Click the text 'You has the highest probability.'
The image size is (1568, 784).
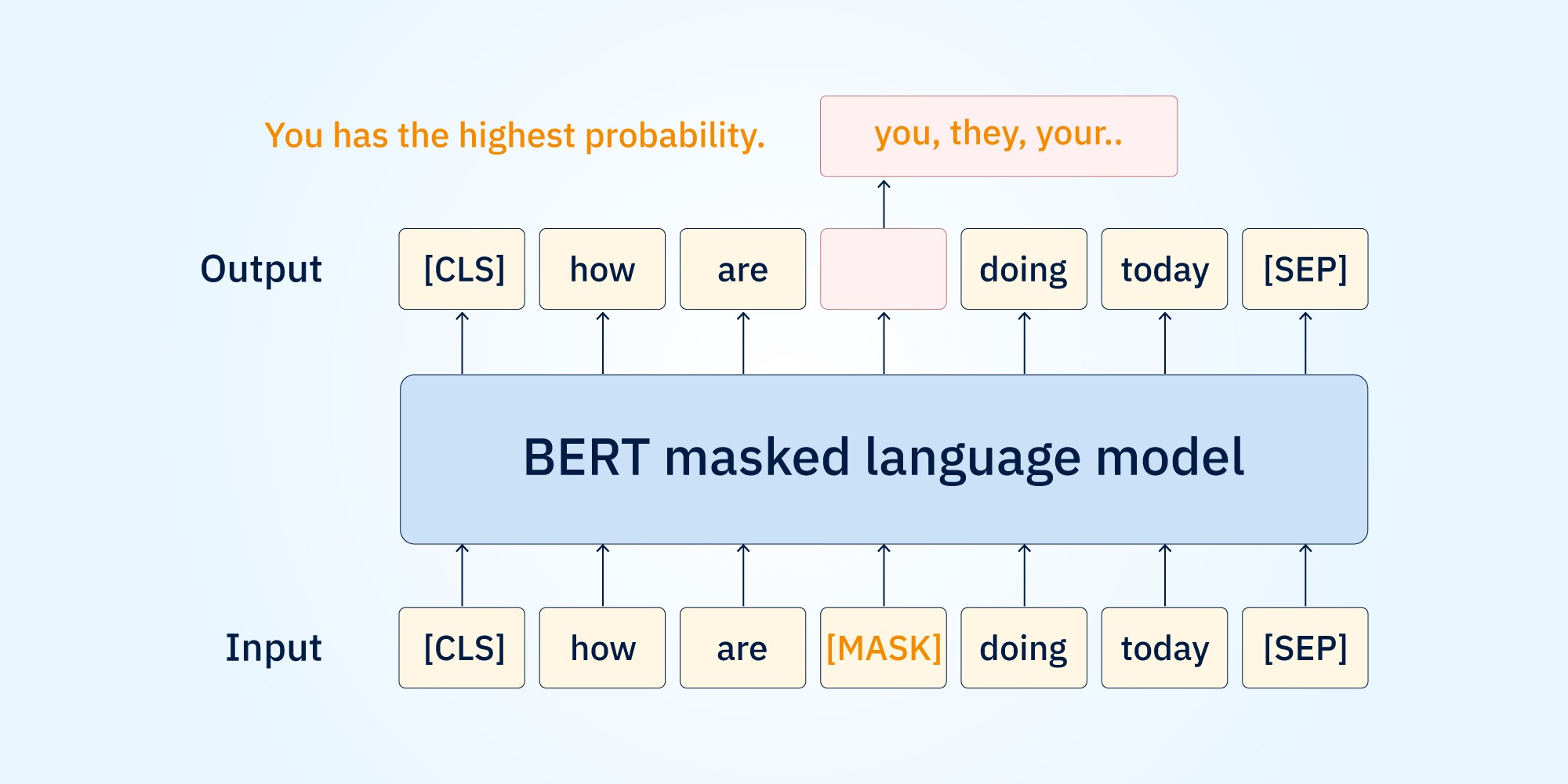pos(517,135)
